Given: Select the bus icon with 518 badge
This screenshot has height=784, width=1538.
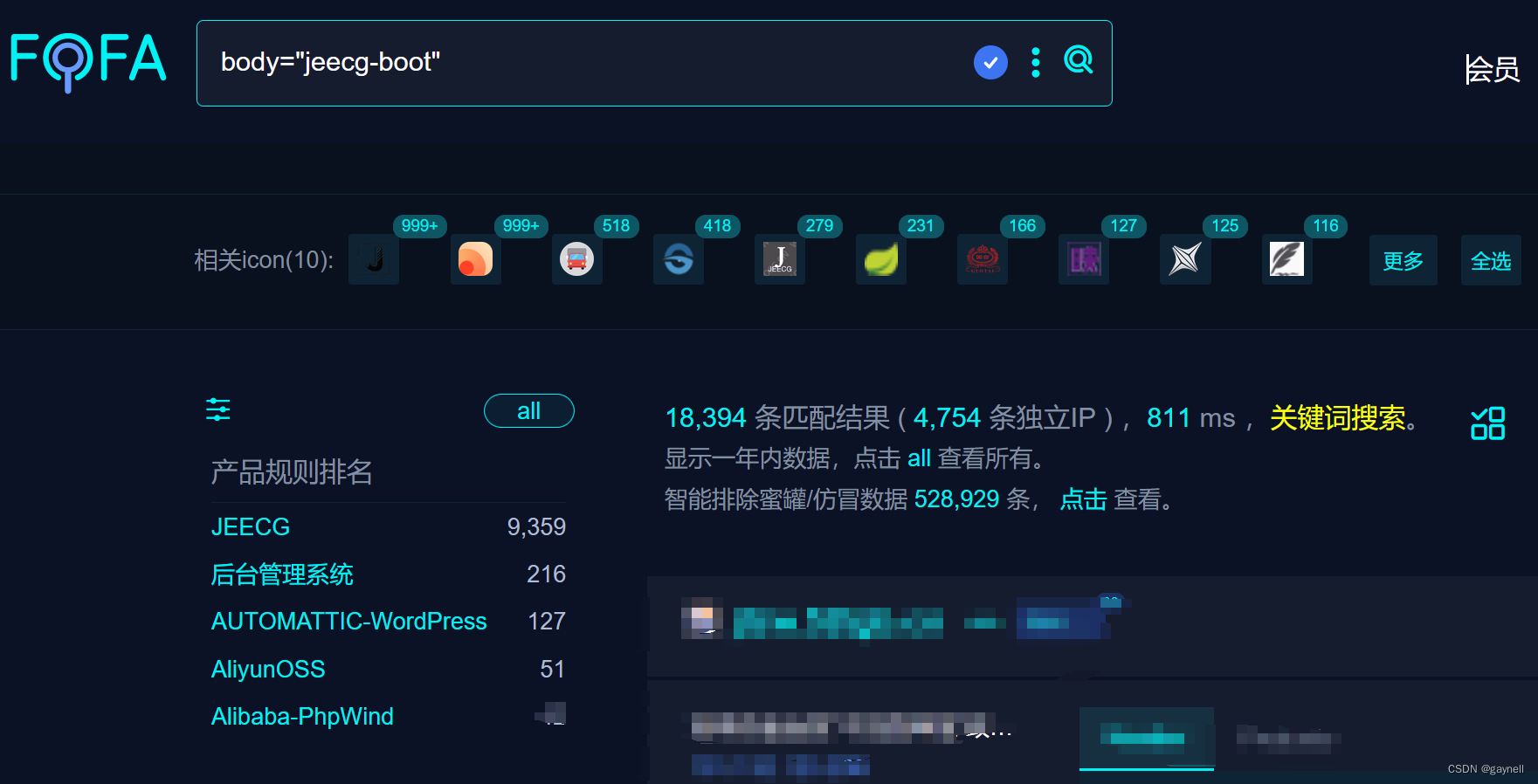Looking at the screenshot, I should coord(576,259).
